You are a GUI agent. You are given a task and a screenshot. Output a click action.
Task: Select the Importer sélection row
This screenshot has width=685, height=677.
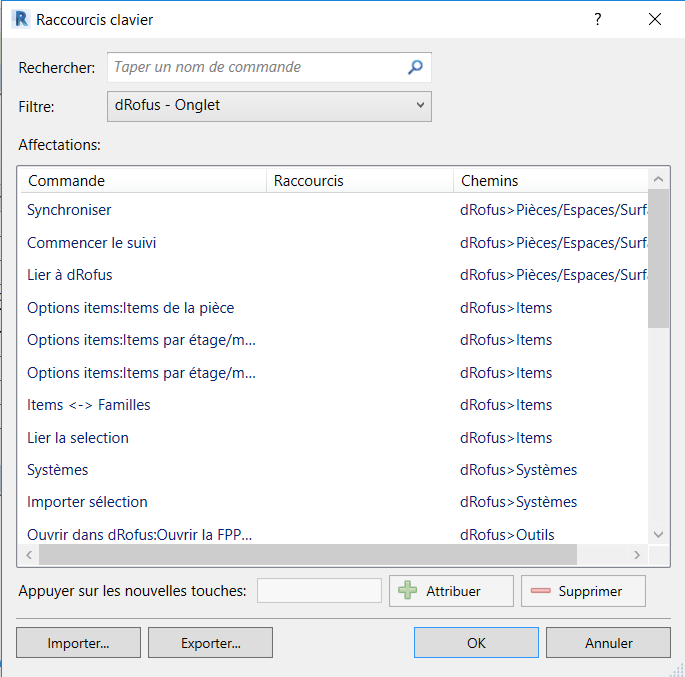87,502
